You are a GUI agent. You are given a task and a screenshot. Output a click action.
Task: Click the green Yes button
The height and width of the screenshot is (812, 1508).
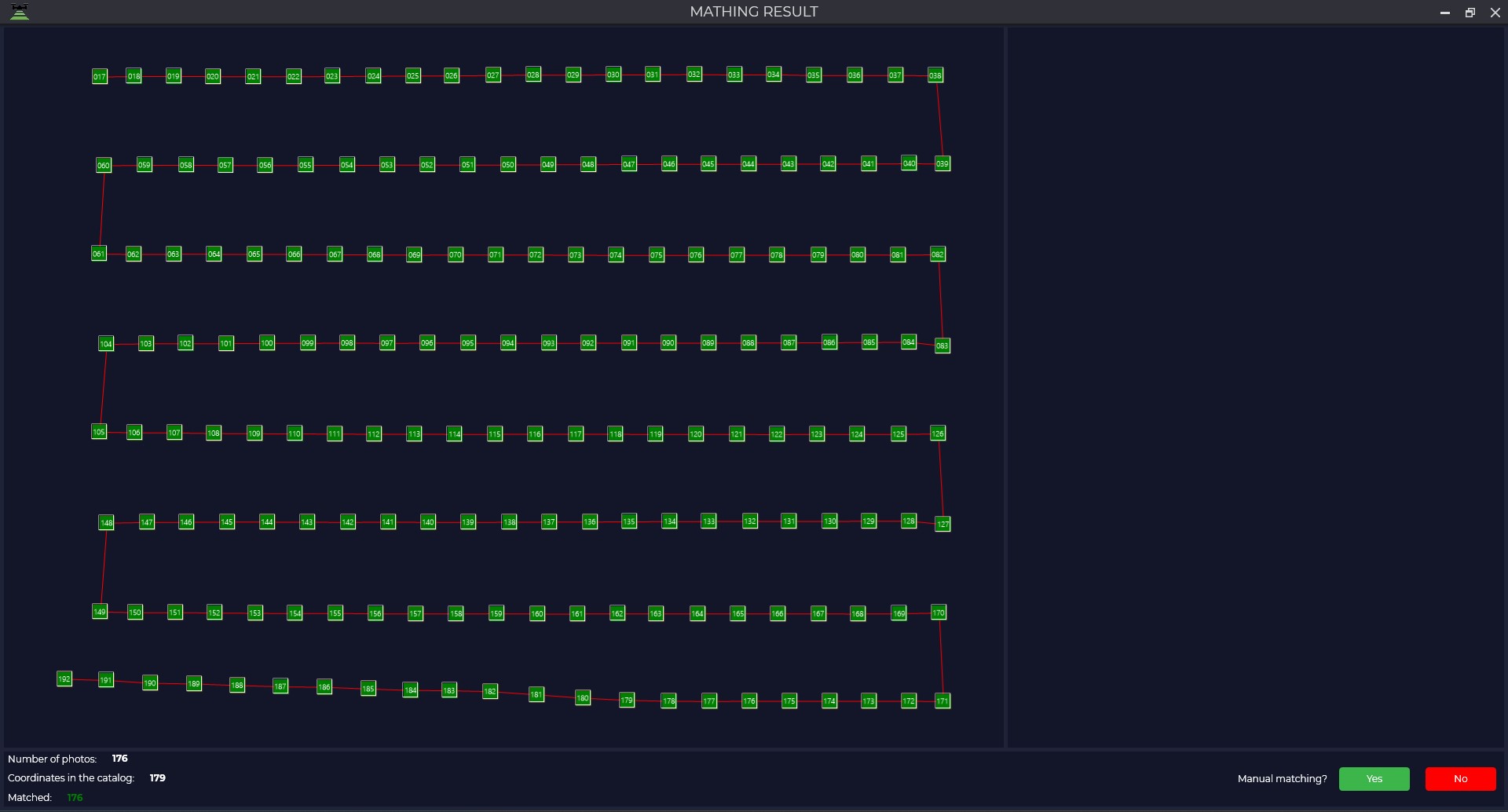tap(1374, 779)
